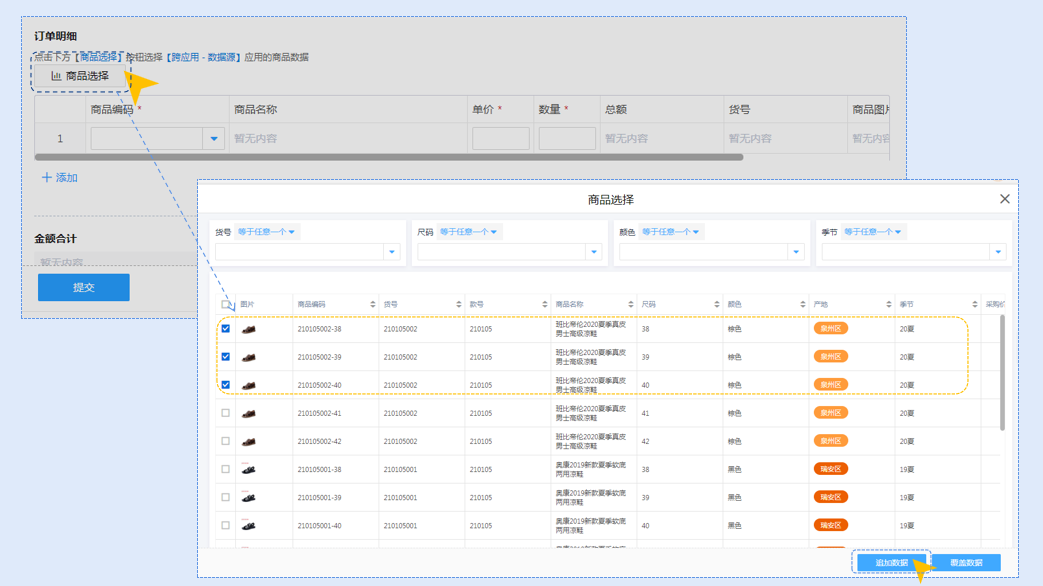Uncheck the row 210105002-38 checkbox
1043x586 pixels.
click(226, 329)
